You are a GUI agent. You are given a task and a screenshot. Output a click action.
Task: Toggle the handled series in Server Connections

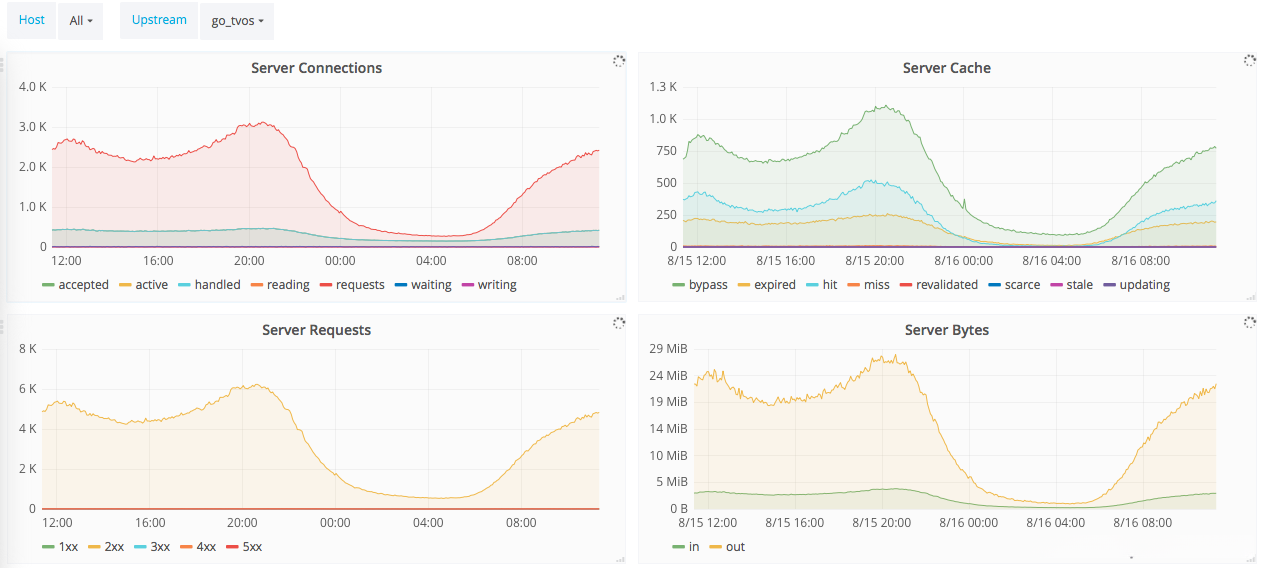point(217,285)
